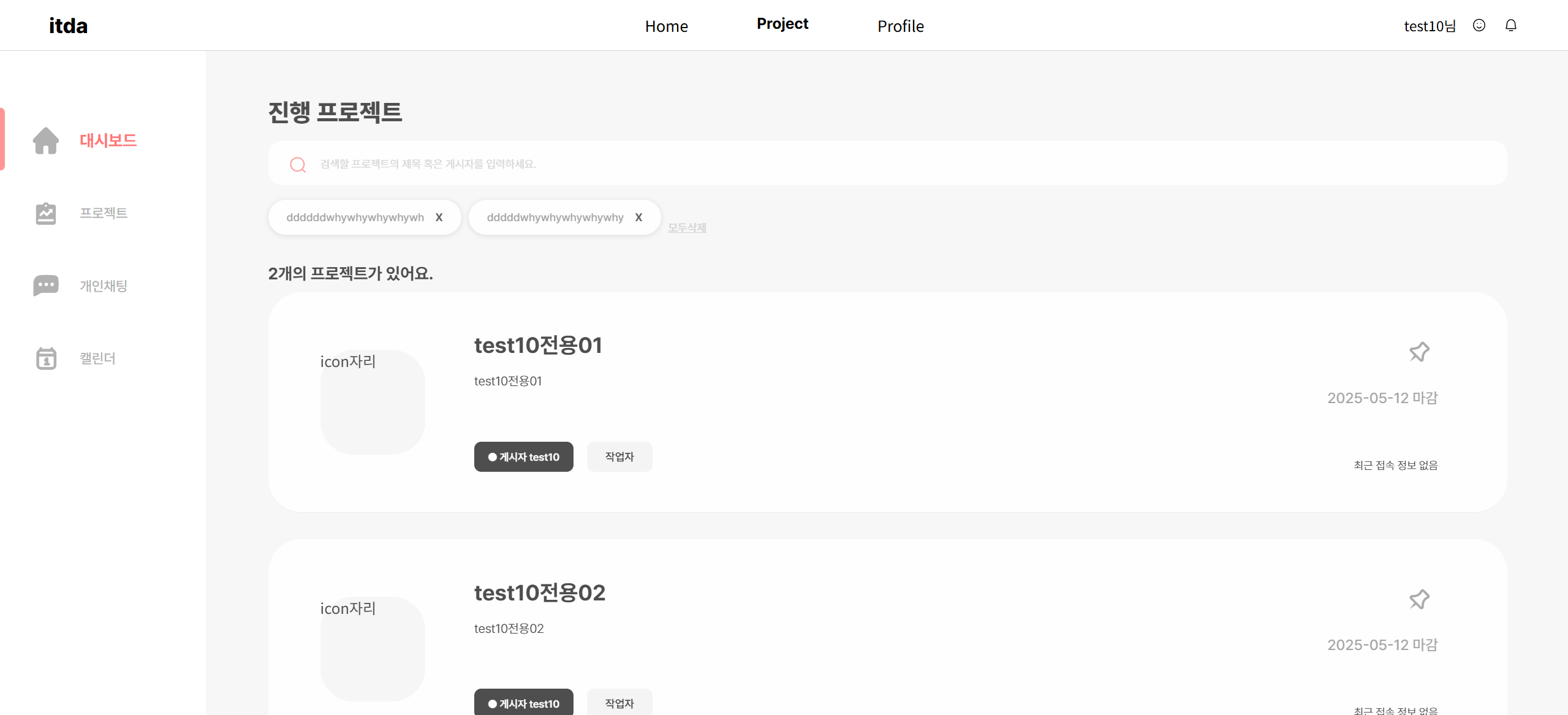Remove the dddddwhywhywhywhywhy search tag
Screen dimensions: 1568x715
tap(638, 218)
